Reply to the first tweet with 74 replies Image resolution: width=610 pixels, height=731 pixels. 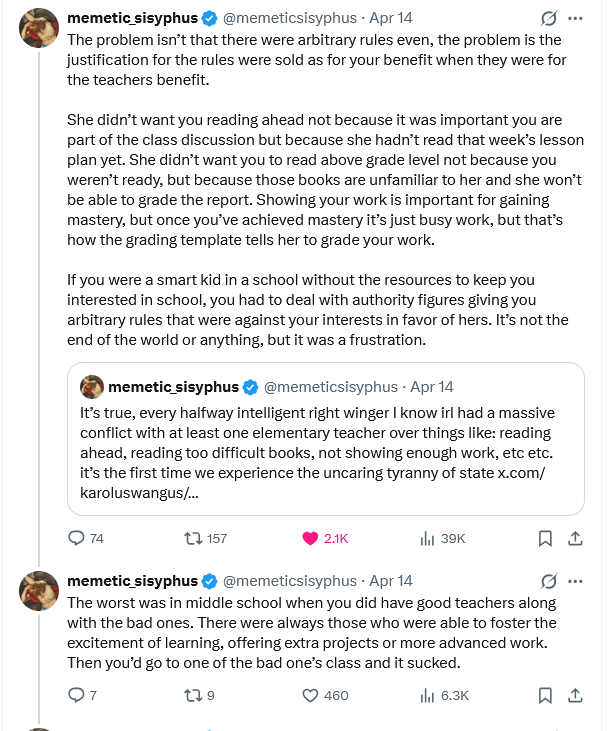(x=77, y=538)
